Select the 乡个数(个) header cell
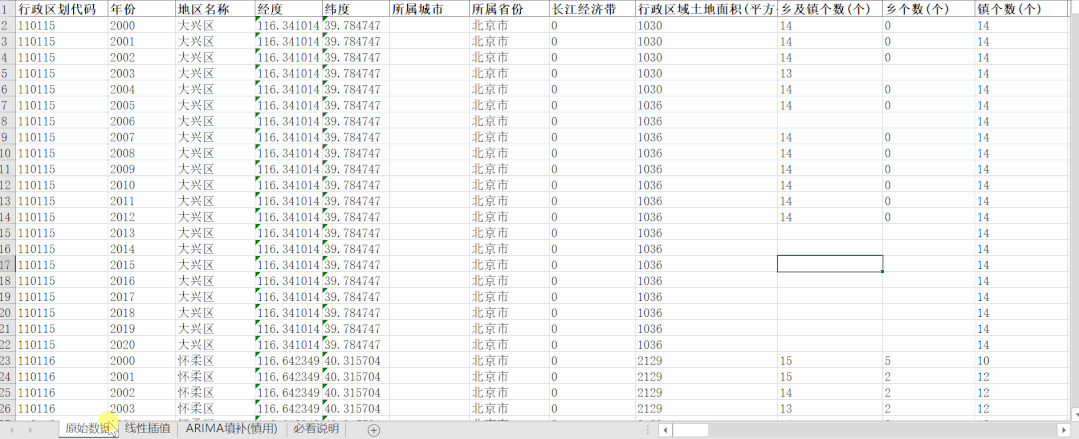Screen dimensions: 1079x439 pyautogui.click(x=928, y=9)
